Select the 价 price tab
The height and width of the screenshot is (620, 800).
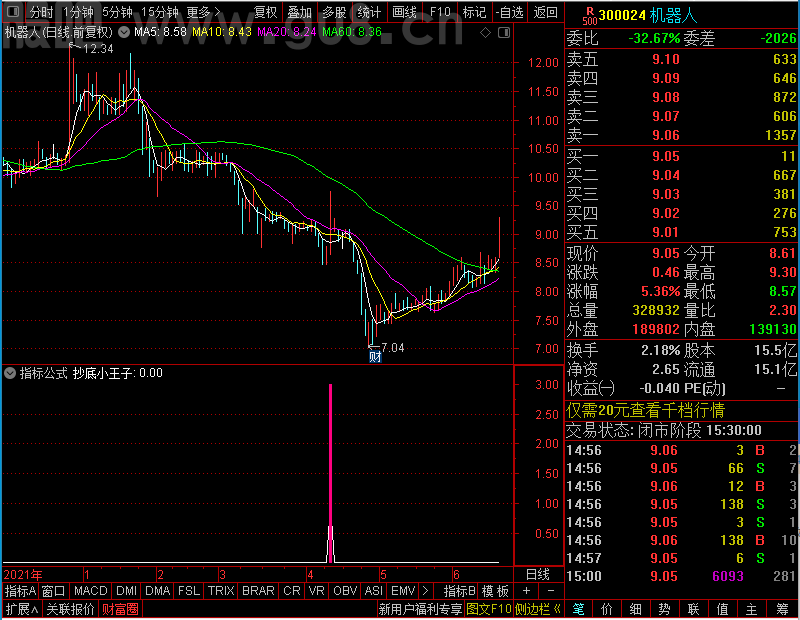607,609
